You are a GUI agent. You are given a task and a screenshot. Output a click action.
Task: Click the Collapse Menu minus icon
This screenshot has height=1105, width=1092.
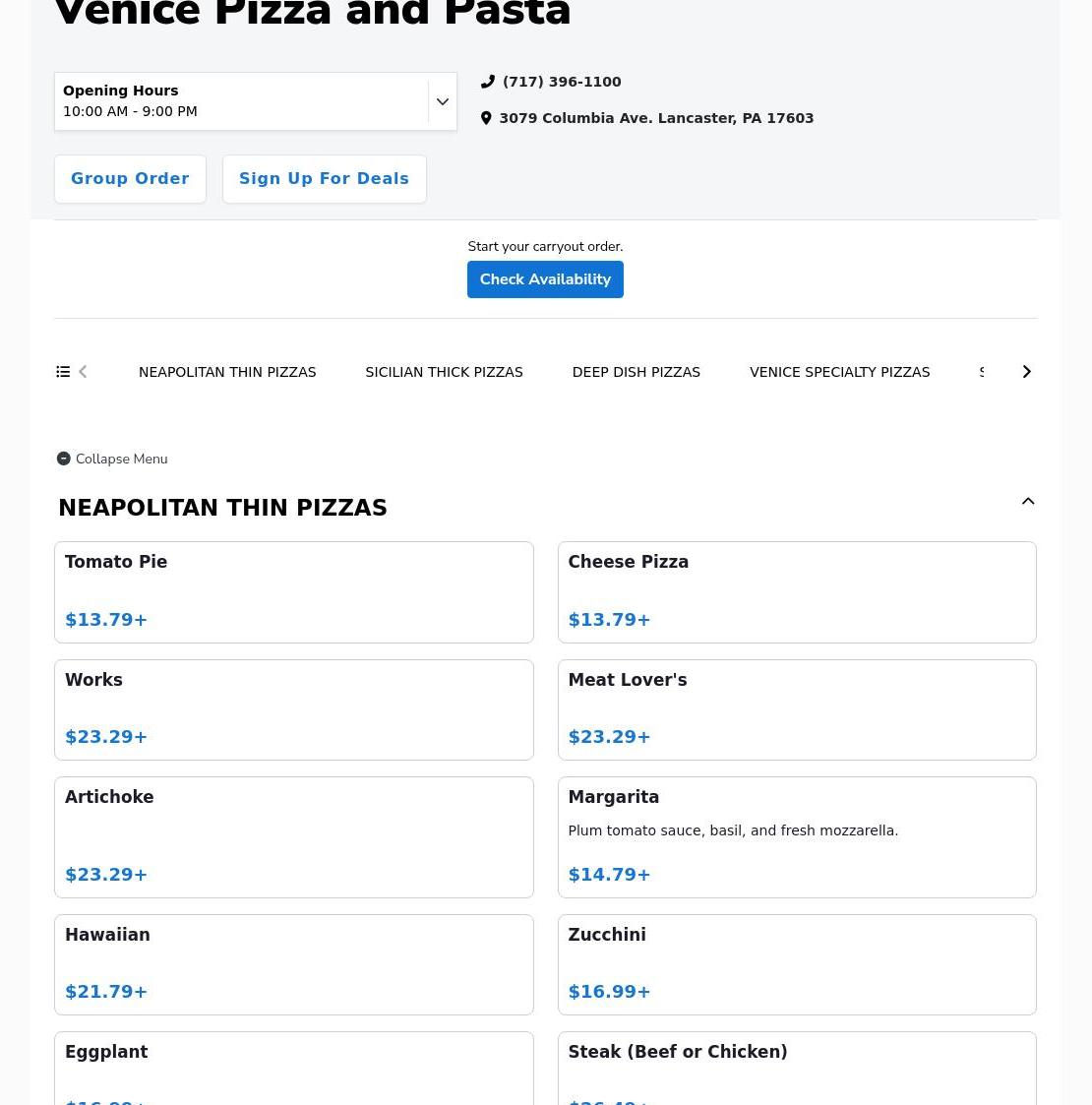click(x=64, y=459)
